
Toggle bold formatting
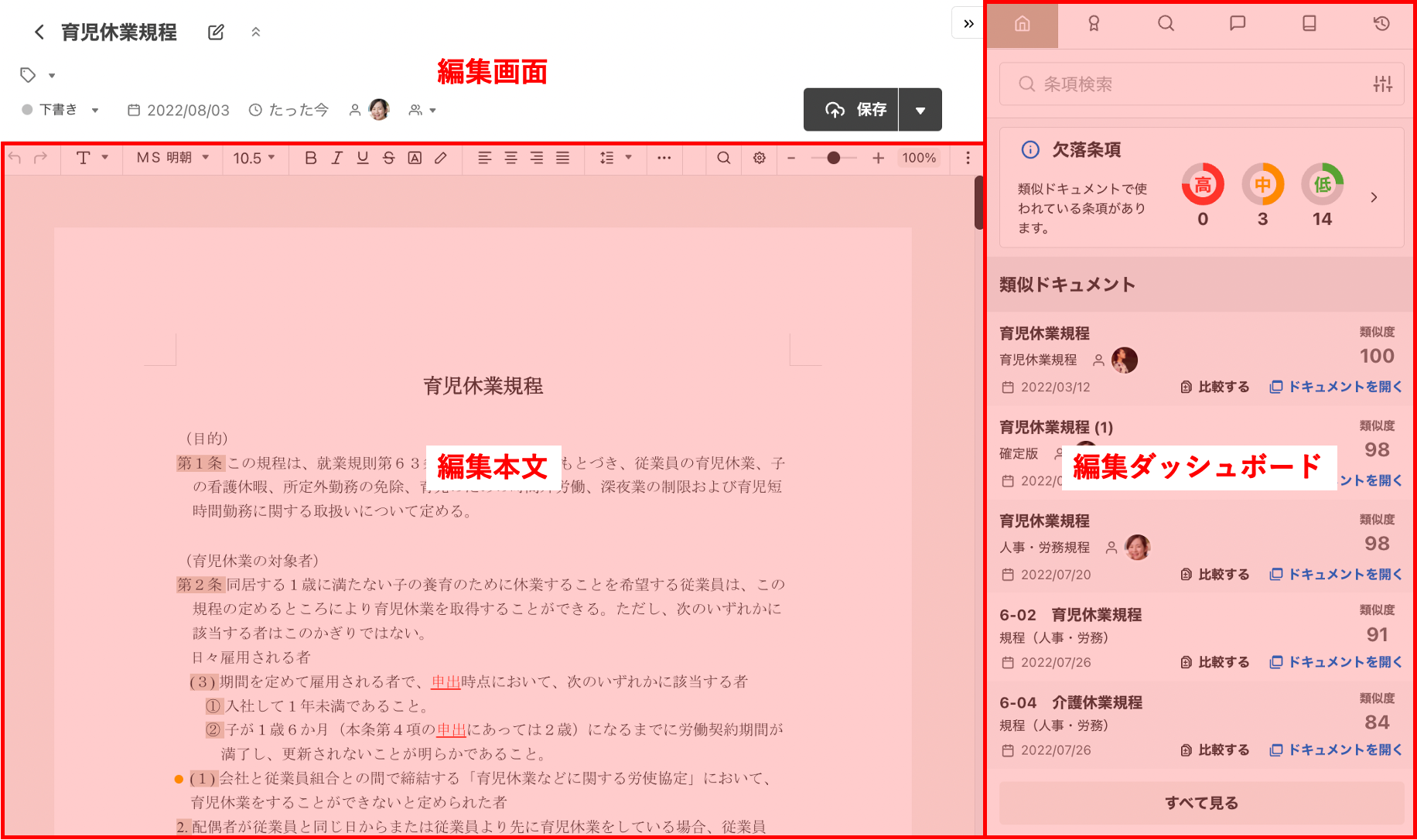pos(310,158)
